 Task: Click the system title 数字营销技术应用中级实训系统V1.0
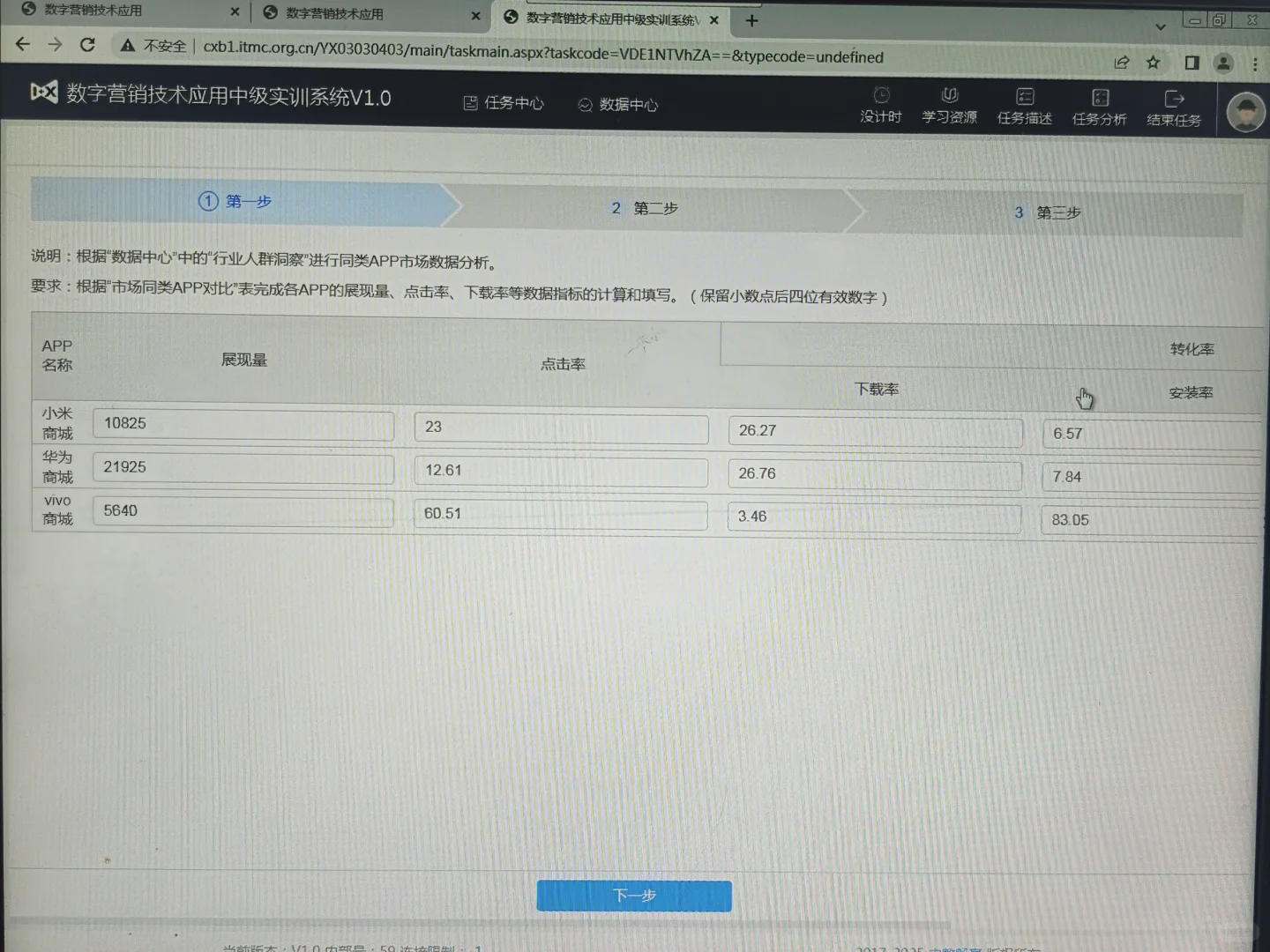tap(228, 95)
